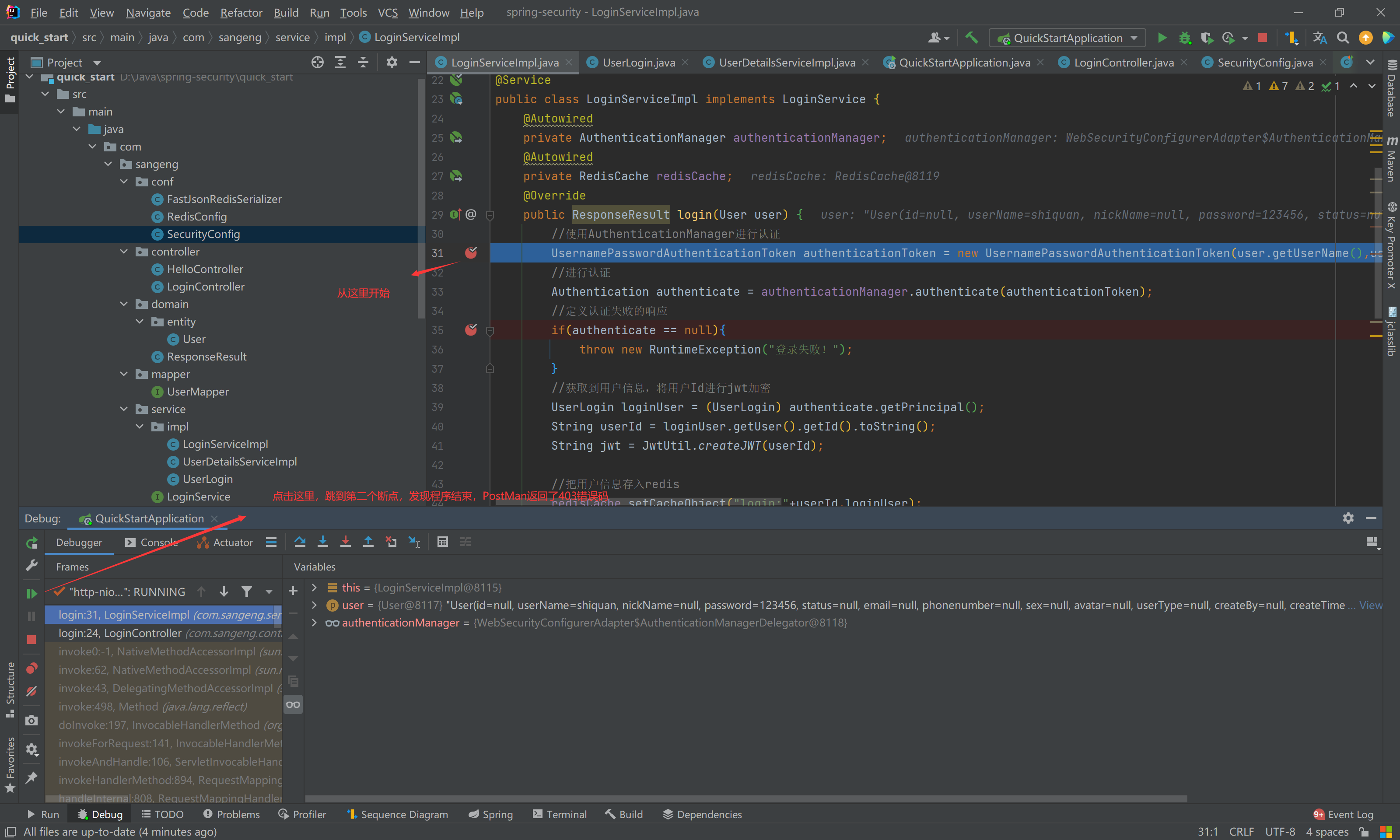The width and height of the screenshot is (1400, 840).
Task: Click the 31:1 line indicator in status bar
Action: point(1207,832)
